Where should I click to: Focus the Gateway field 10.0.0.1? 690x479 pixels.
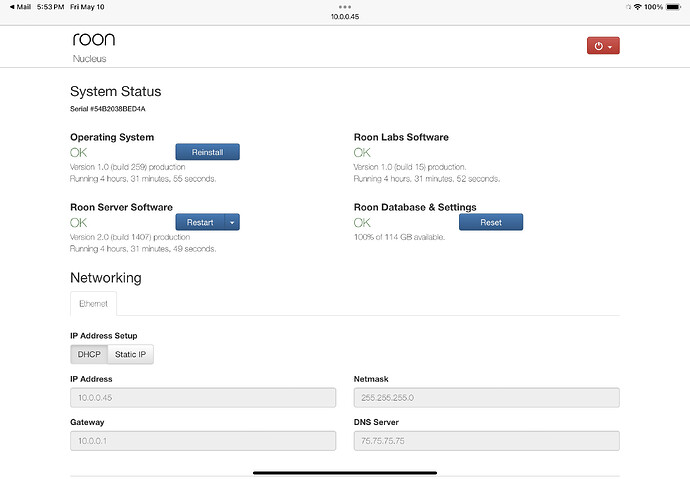(203, 441)
